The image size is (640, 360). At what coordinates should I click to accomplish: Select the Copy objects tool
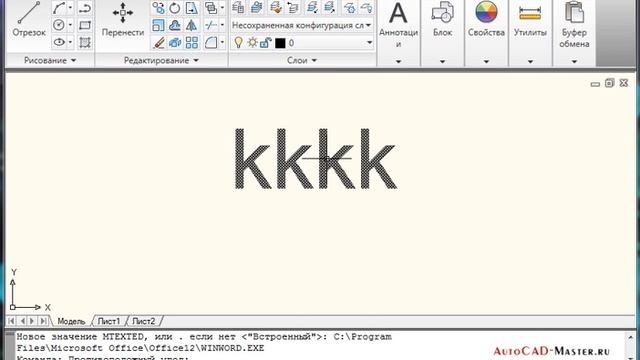coord(158,8)
